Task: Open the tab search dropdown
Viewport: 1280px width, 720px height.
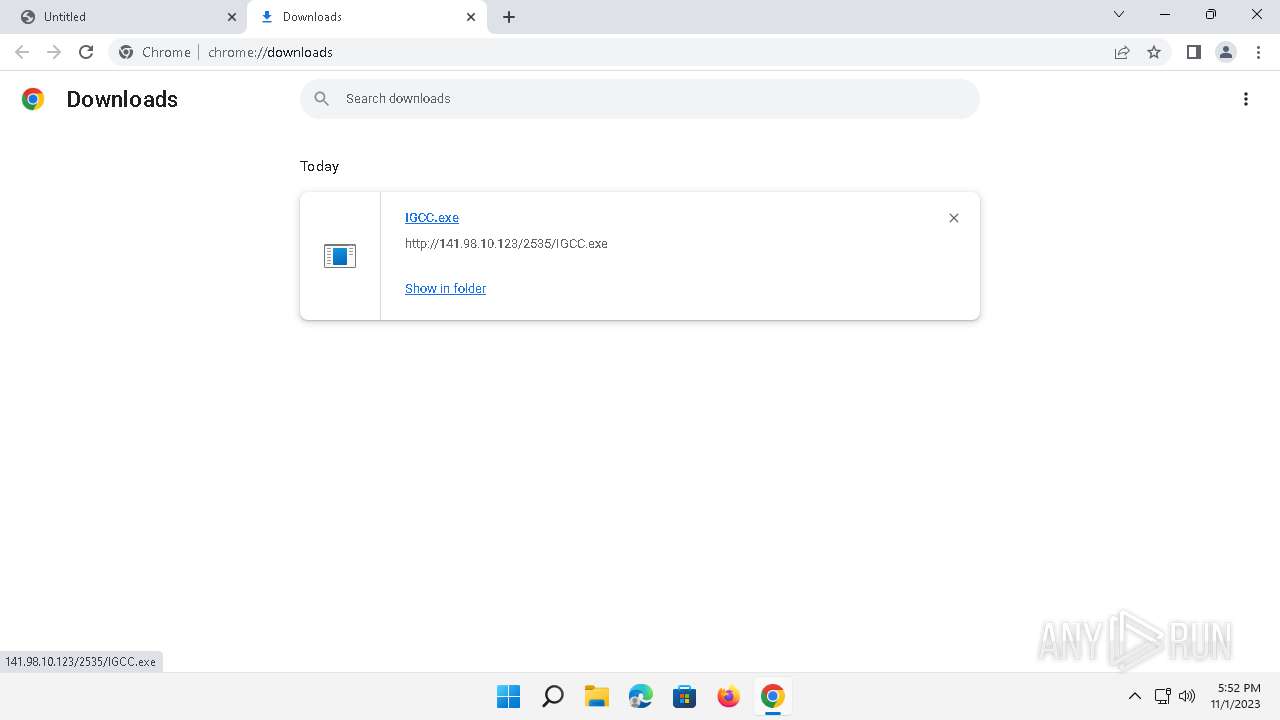Action: (1119, 14)
